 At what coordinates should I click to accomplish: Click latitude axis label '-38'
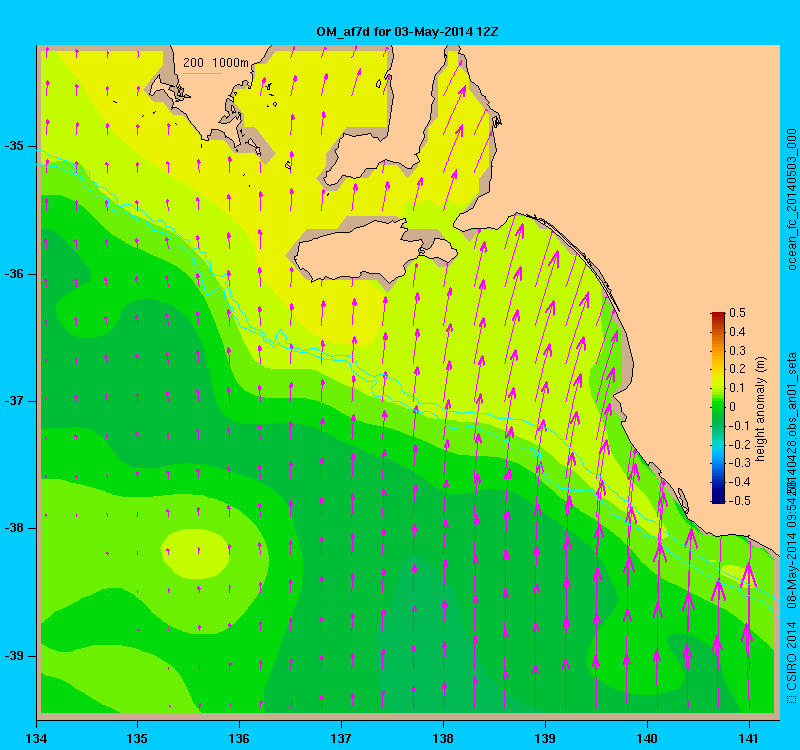(14, 528)
